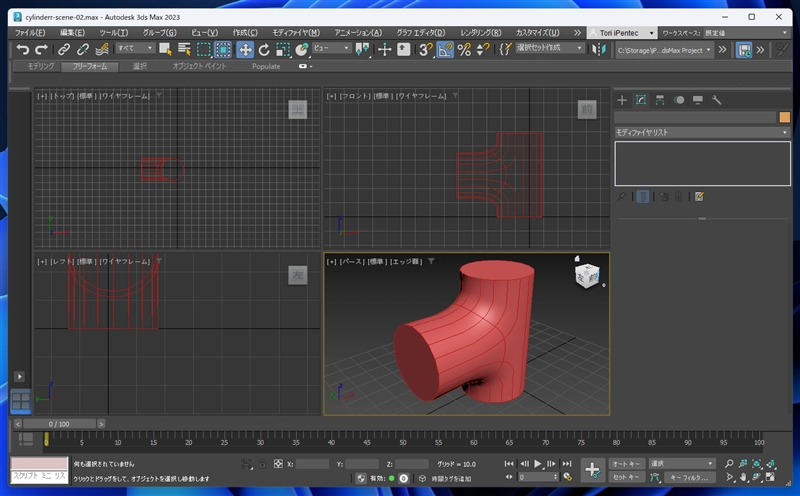Toggle the Percent Snap button
This screenshot has width=800, height=496.
click(464, 49)
